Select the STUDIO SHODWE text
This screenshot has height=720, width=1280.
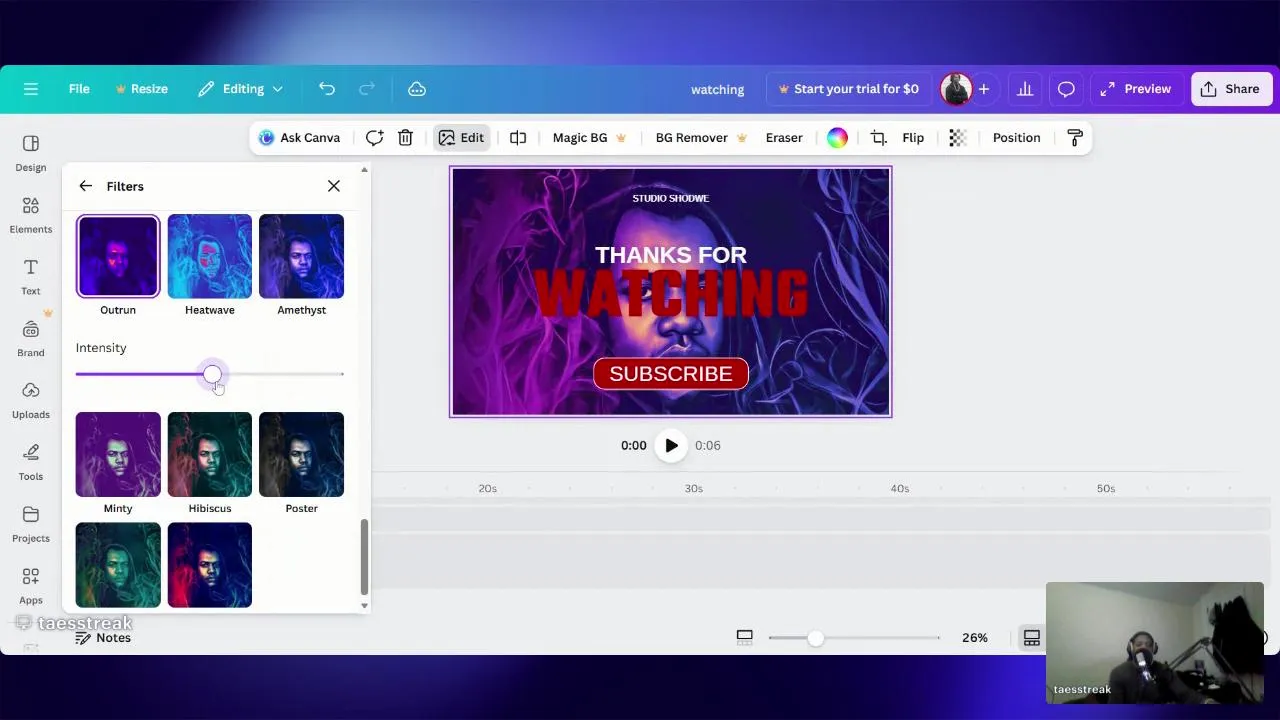pos(671,198)
